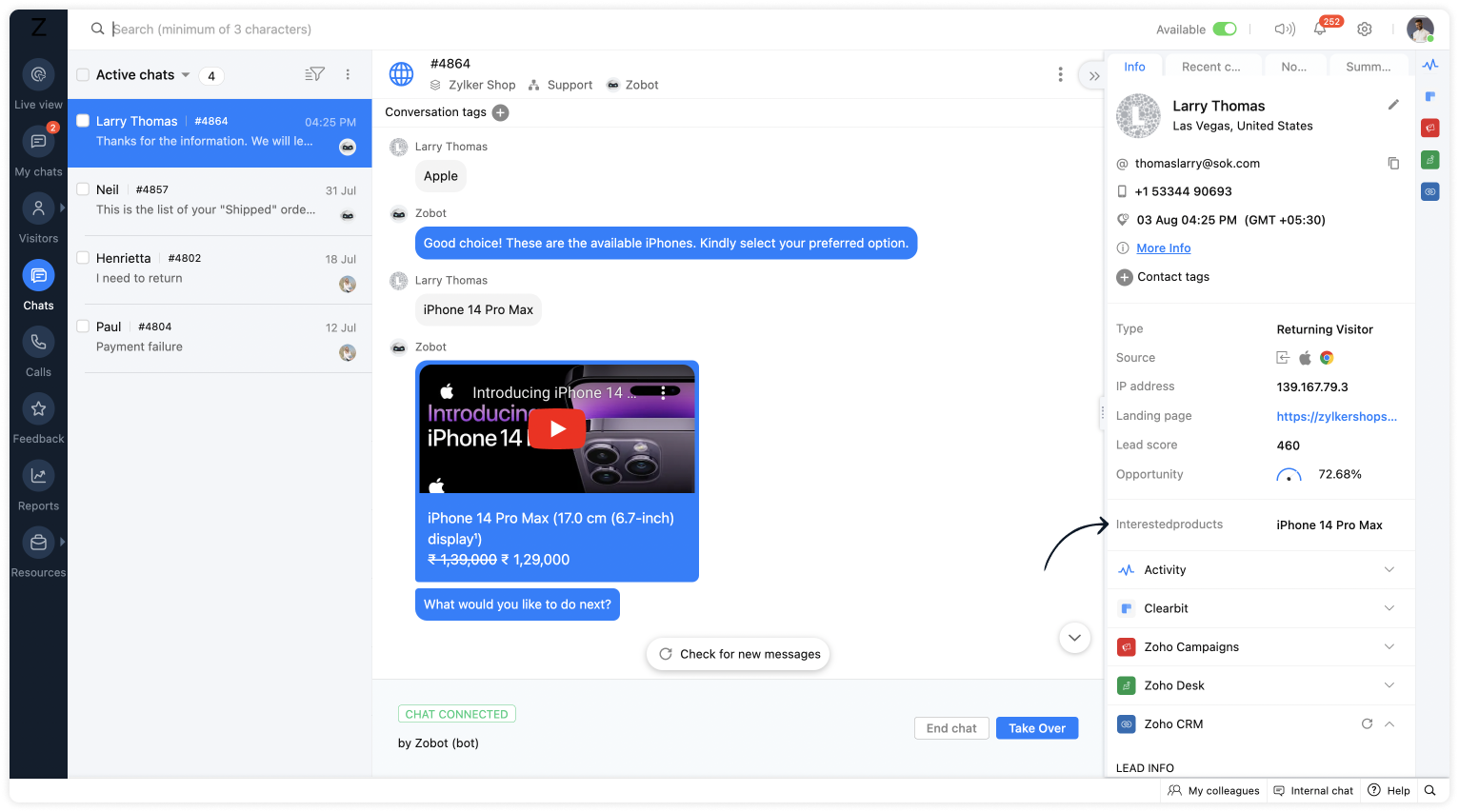This screenshot has width=1459, height=812.
Task: Select the Henrietta chat checkbox
Action: coord(83,258)
